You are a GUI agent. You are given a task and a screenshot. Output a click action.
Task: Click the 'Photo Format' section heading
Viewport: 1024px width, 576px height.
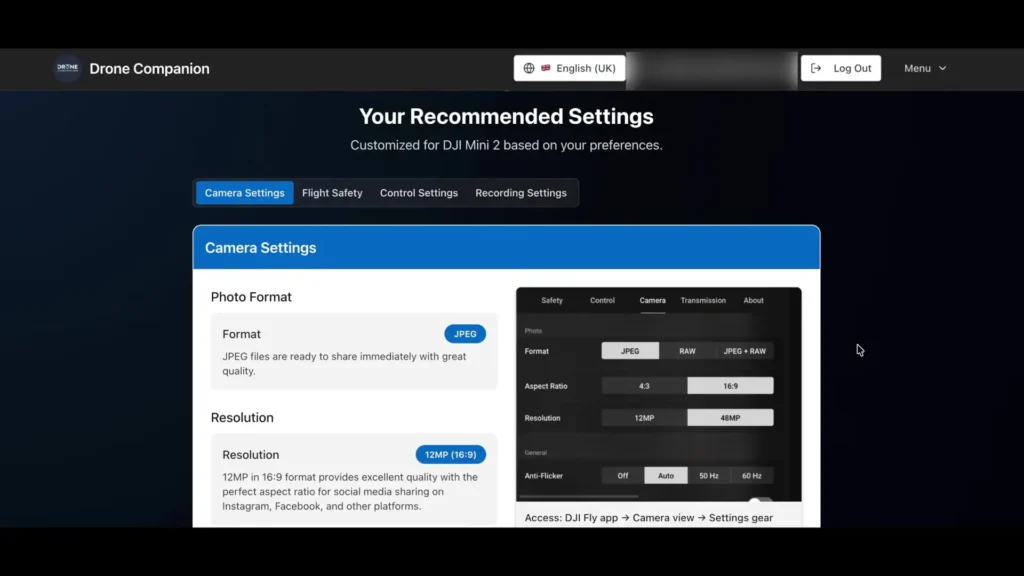[251, 296]
